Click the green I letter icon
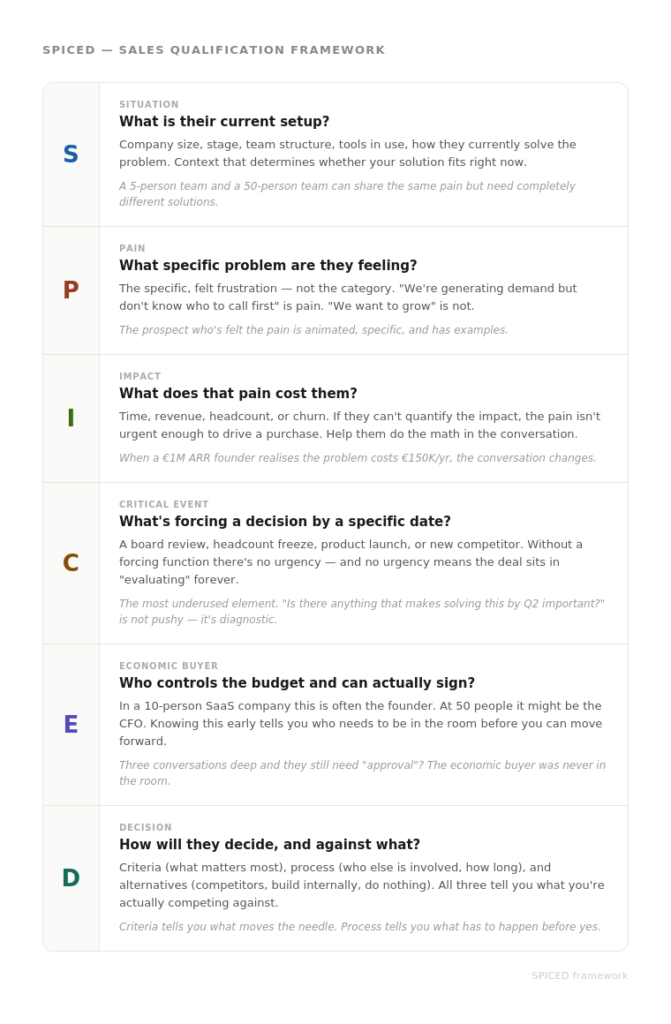 [x=70, y=418]
